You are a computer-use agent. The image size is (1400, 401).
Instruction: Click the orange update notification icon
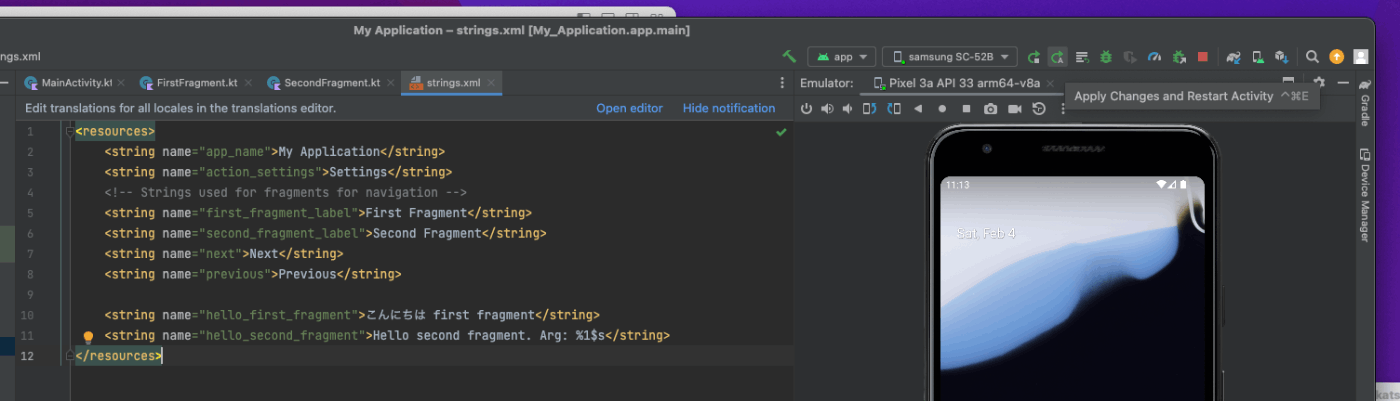[1337, 57]
